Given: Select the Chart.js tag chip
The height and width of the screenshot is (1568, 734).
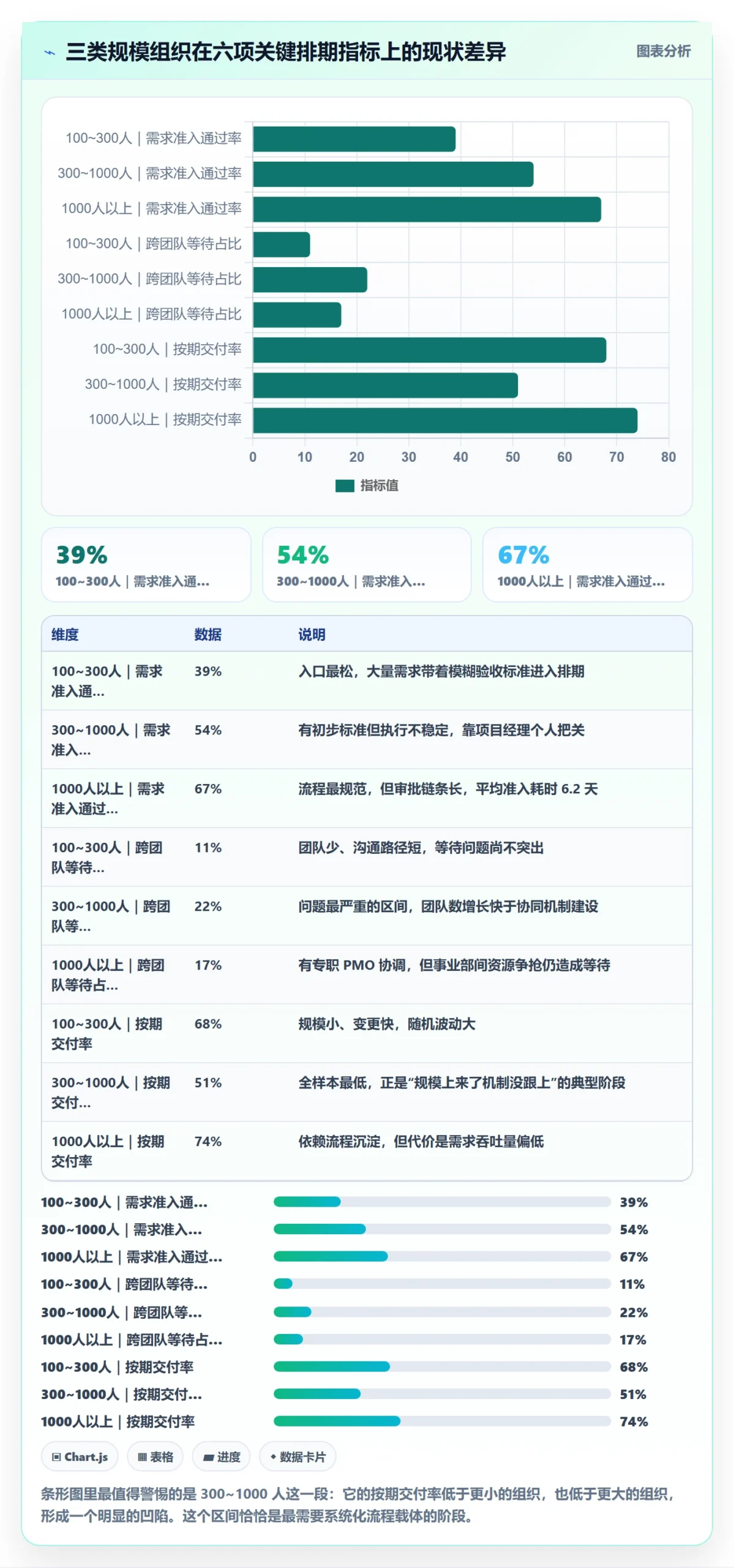Looking at the screenshot, I should coord(80,1457).
